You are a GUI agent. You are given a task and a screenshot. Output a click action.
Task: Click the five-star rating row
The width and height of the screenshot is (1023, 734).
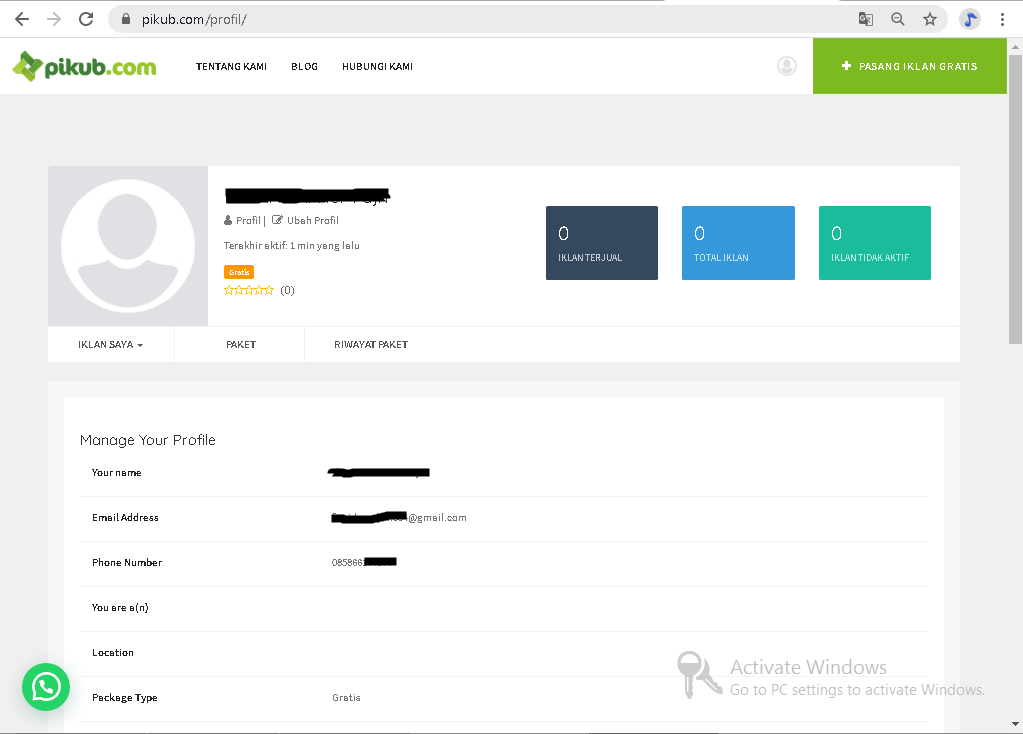pyautogui.click(x=249, y=290)
